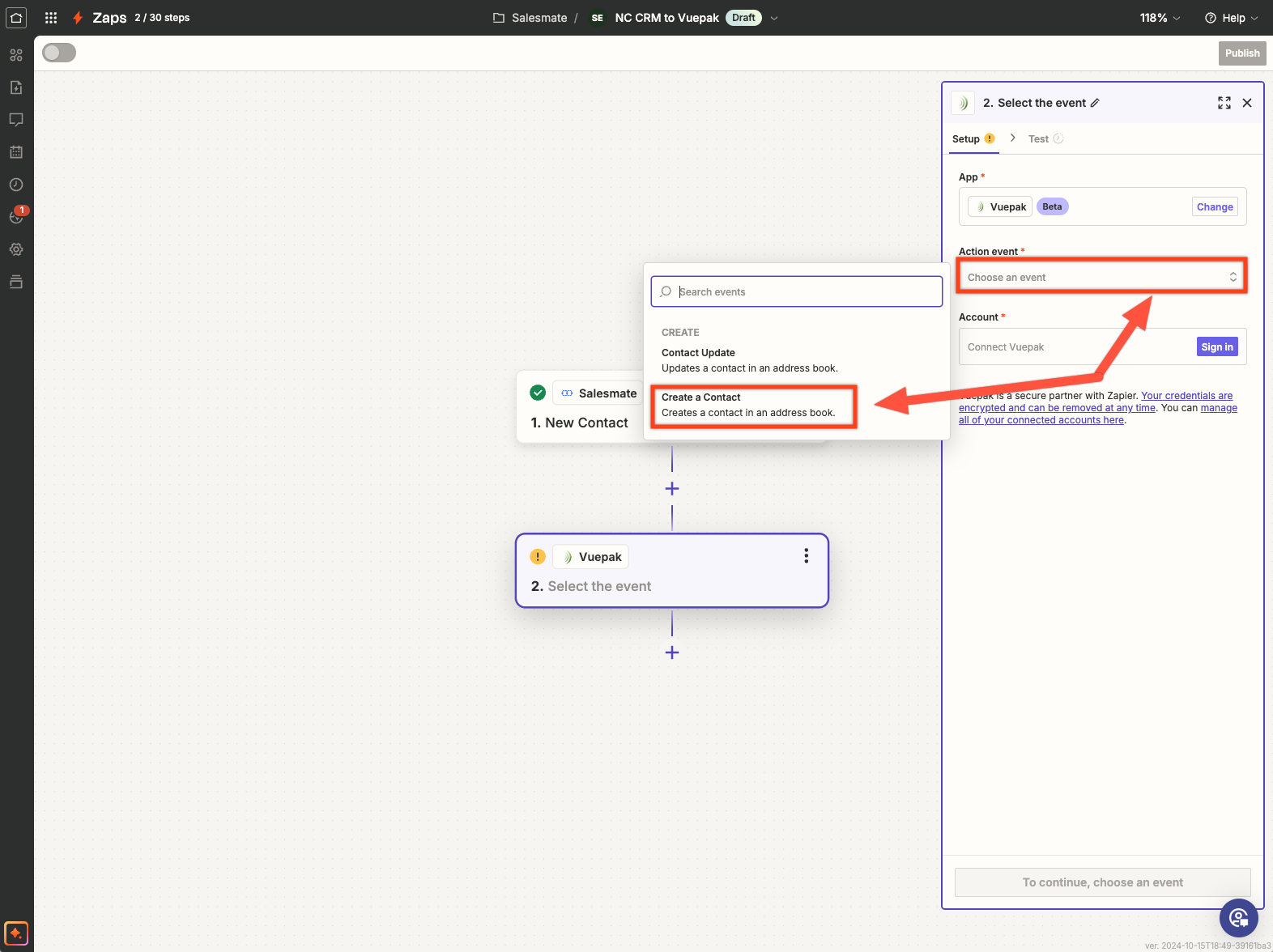Viewport: 1273px width, 952px height.
Task: Add step with plus below Vuepak
Action: [x=672, y=652]
